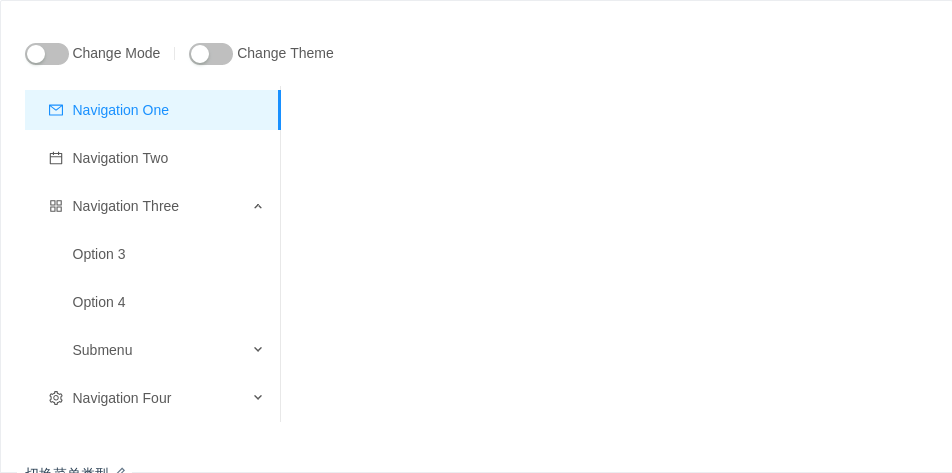The height and width of the screenshot is (473, 952).
Task: Choose Option 4 in the menu
Action: tap(152, 302)
